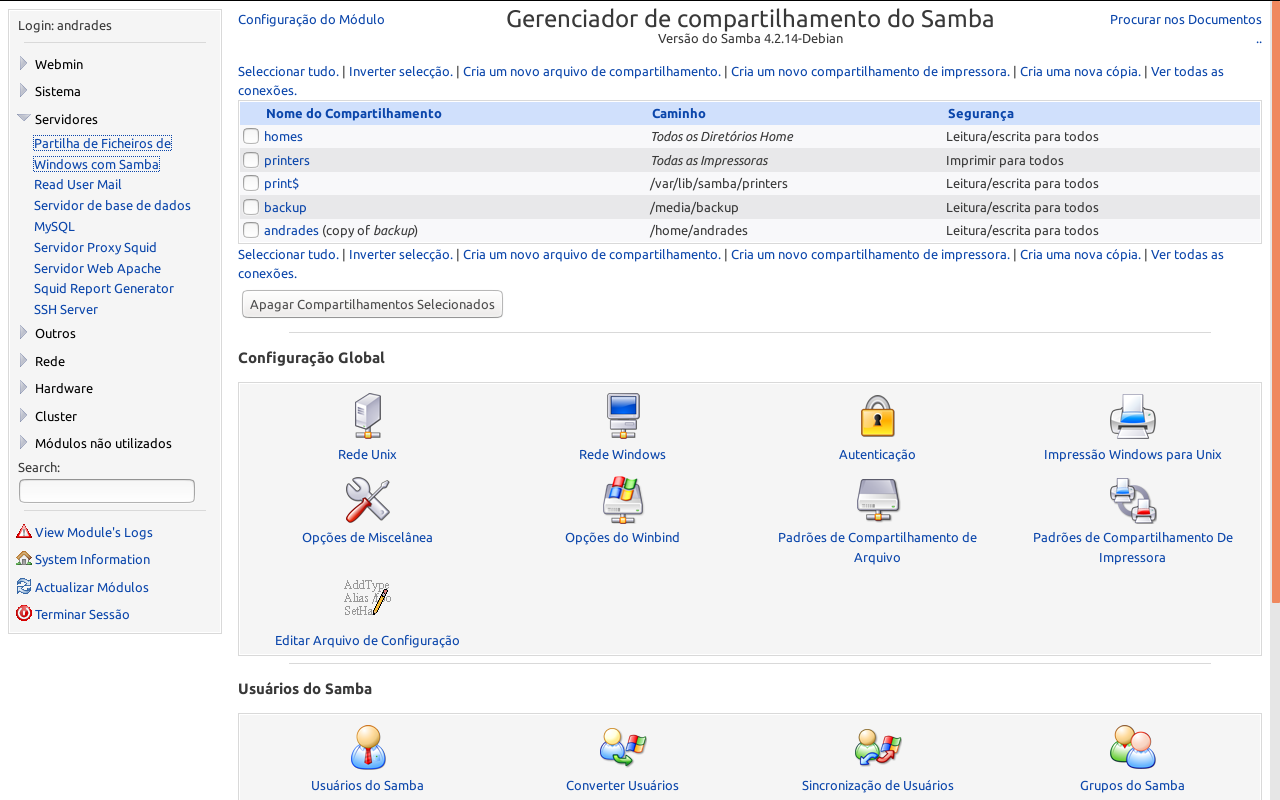Click the path /home/andrades

tap(699, 230)
